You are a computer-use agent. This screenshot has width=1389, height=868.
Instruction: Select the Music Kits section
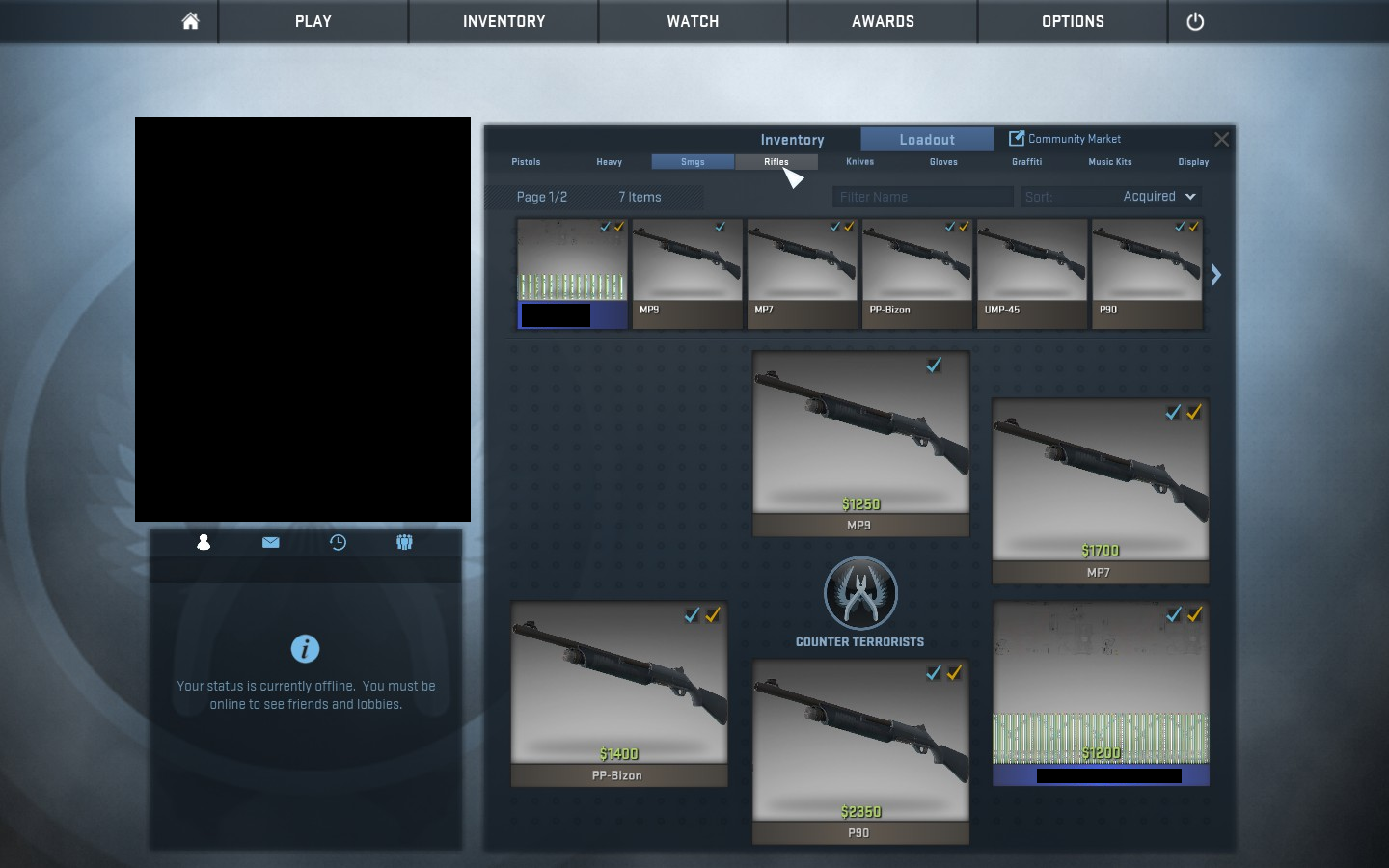(x=1109, y=161)
